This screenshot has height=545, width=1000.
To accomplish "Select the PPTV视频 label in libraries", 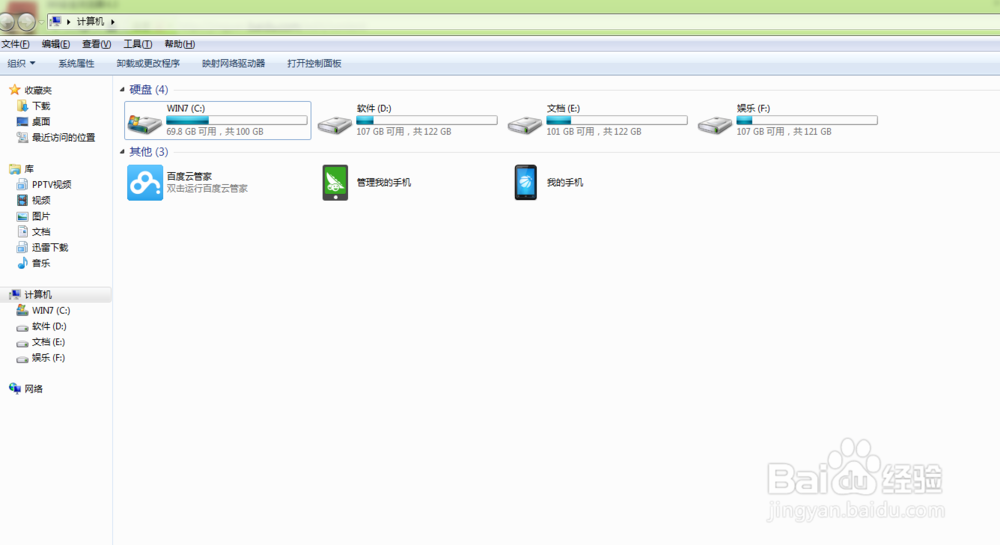I will point(52,184).
